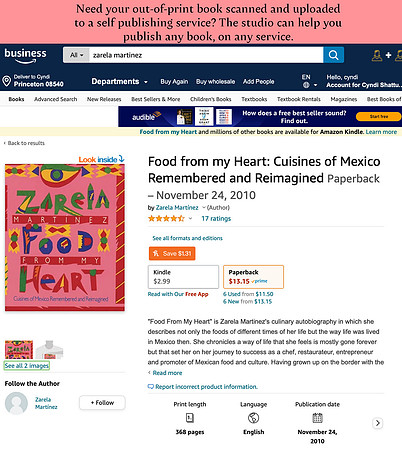Open the All search category dropdown

point(76,55)
